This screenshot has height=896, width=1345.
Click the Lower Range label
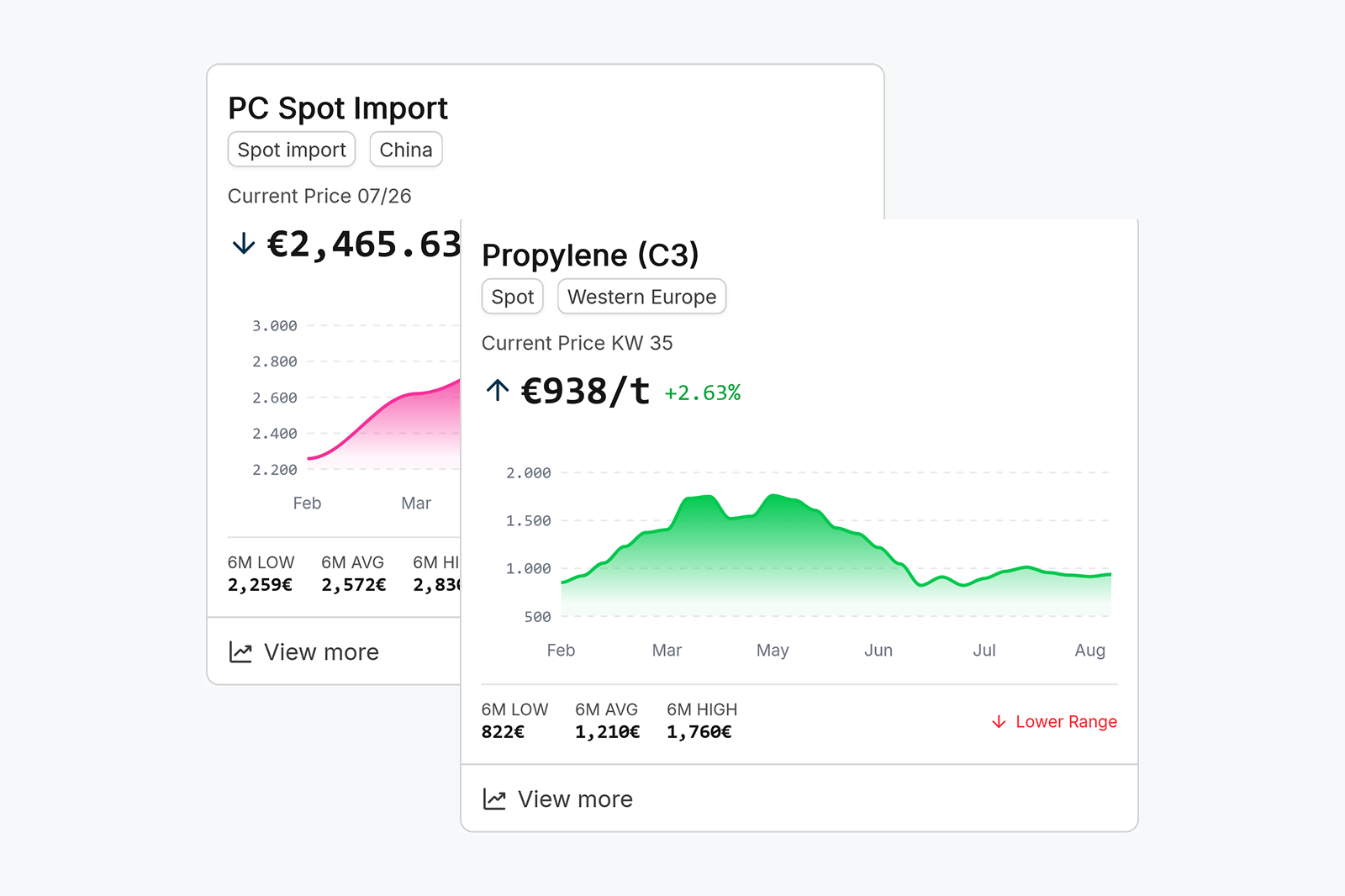[x=1066, y=722]
